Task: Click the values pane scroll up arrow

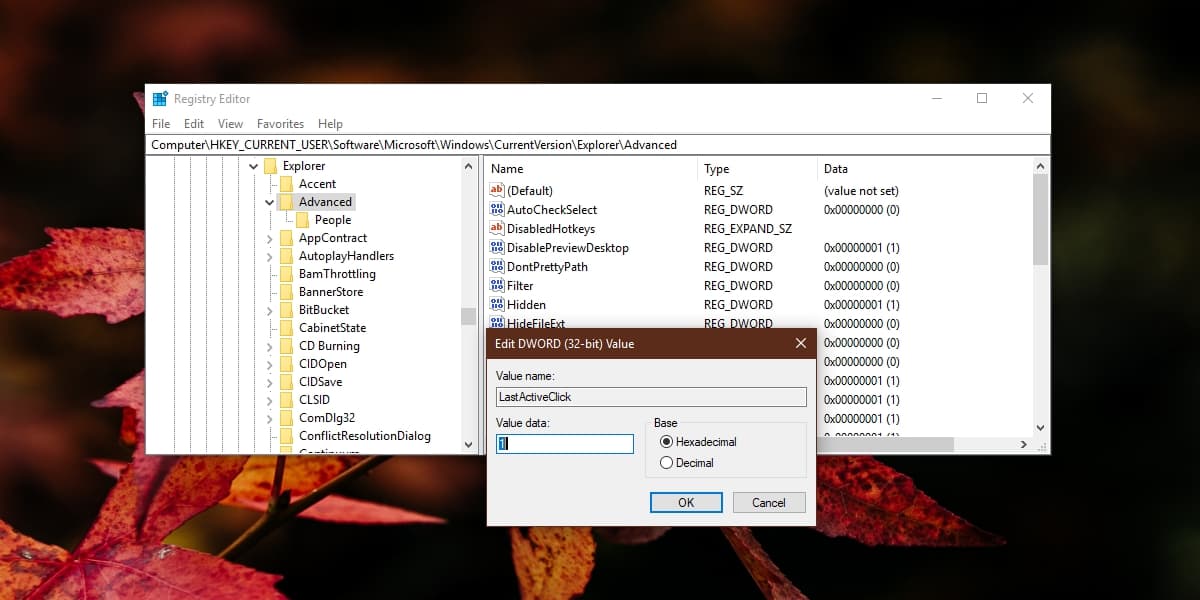Action: tap(1041, 166)
